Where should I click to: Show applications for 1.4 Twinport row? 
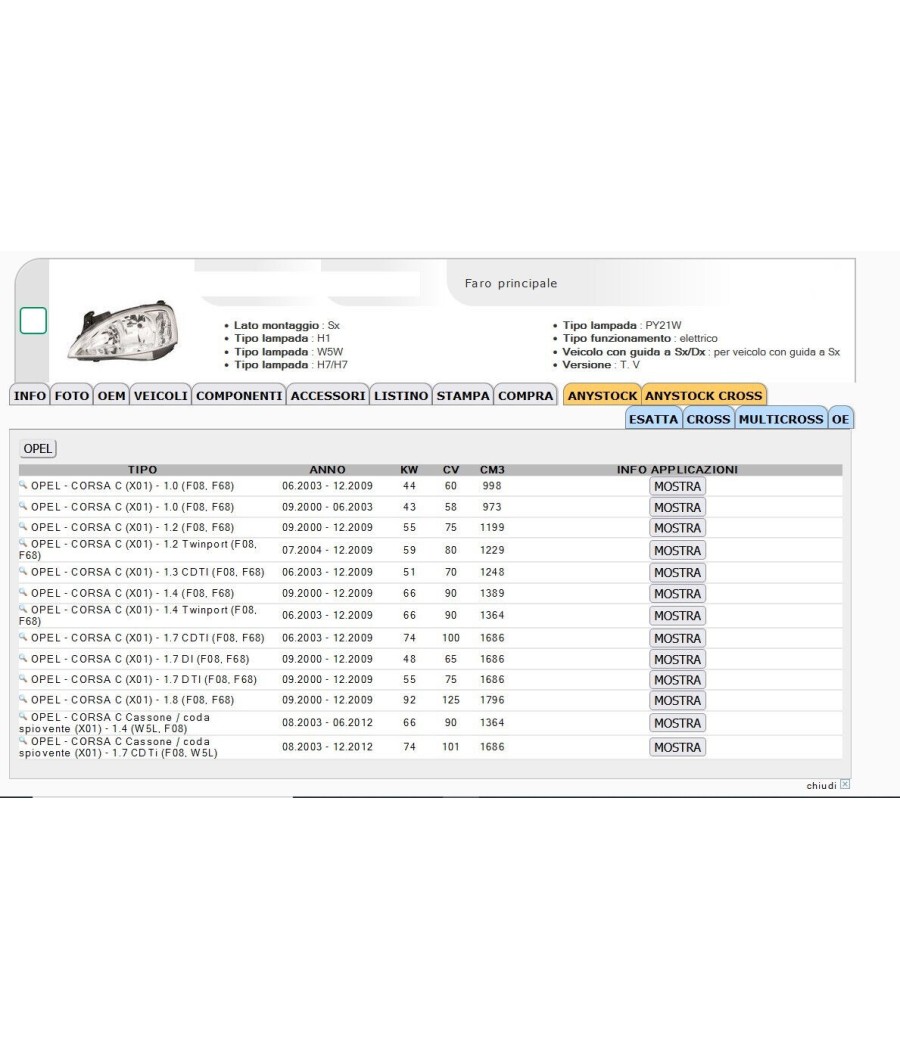(678, 615)
